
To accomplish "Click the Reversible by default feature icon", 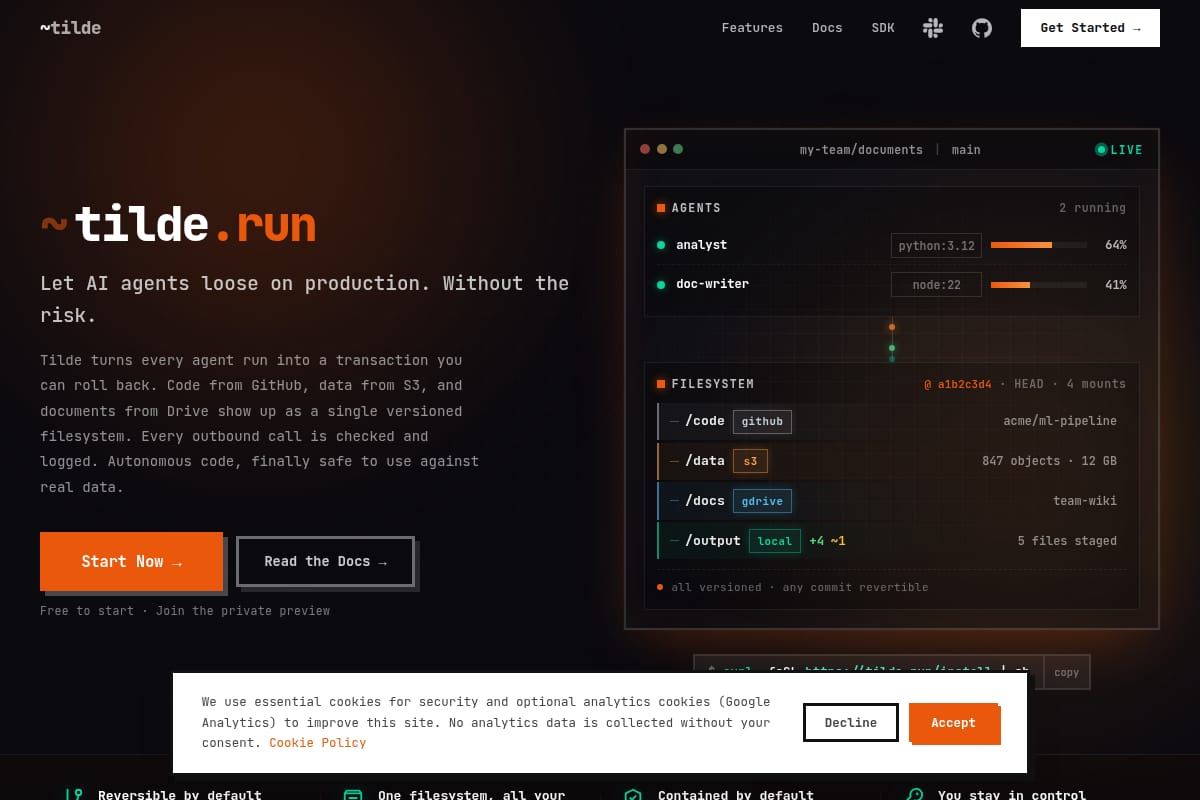I will pos(74,796).
